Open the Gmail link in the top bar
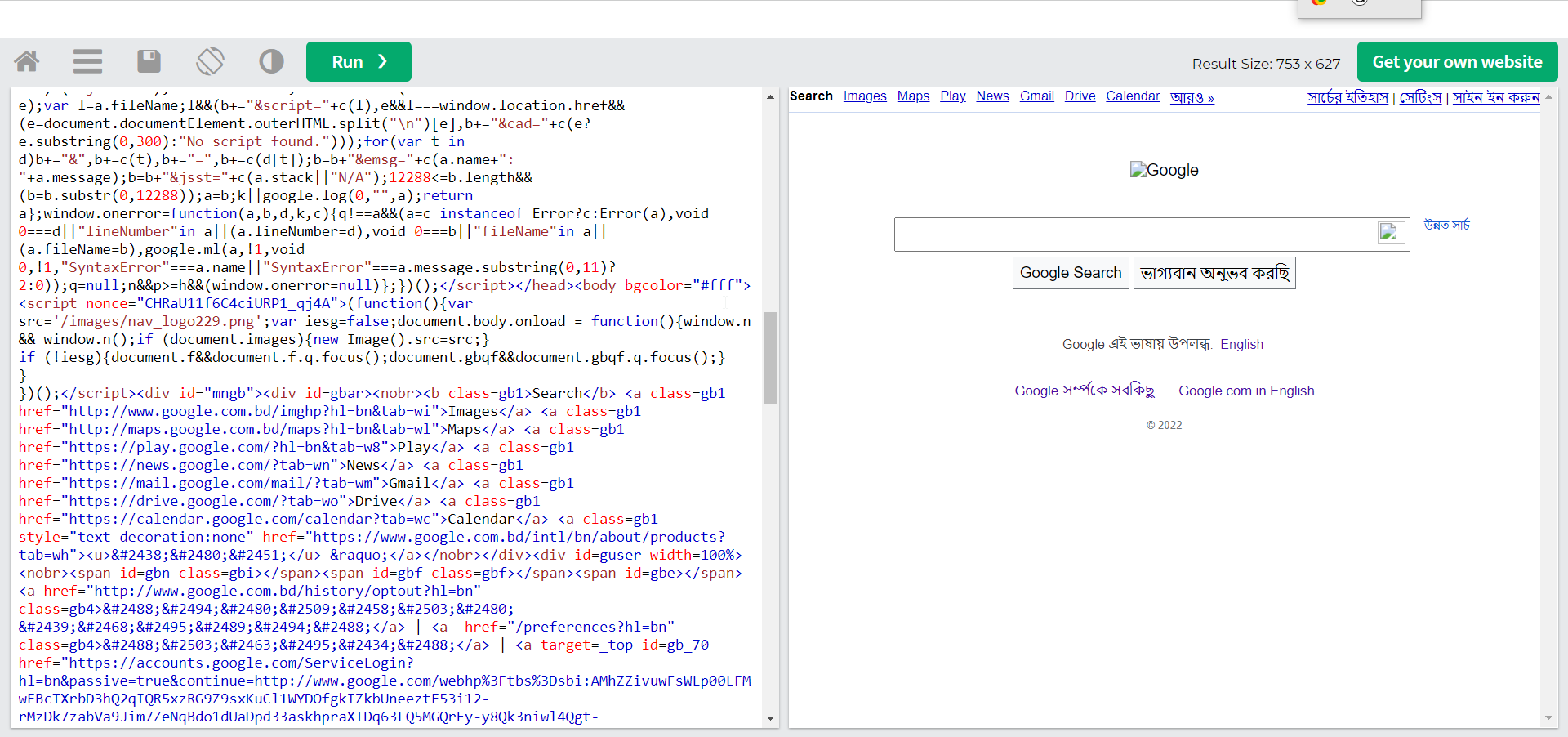 [x=1036, y=96]
